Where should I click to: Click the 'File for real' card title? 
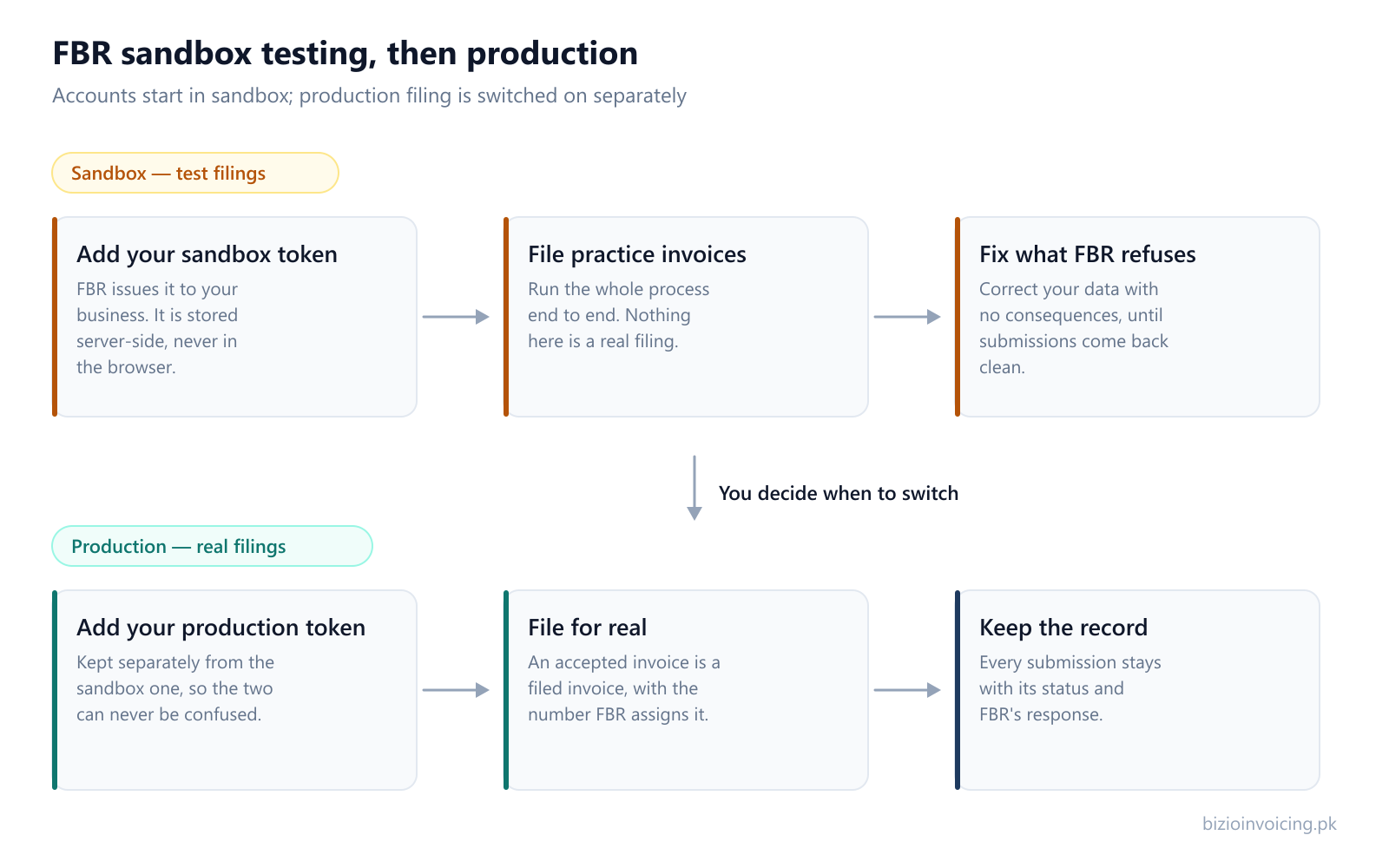click(x=587, y=628)
